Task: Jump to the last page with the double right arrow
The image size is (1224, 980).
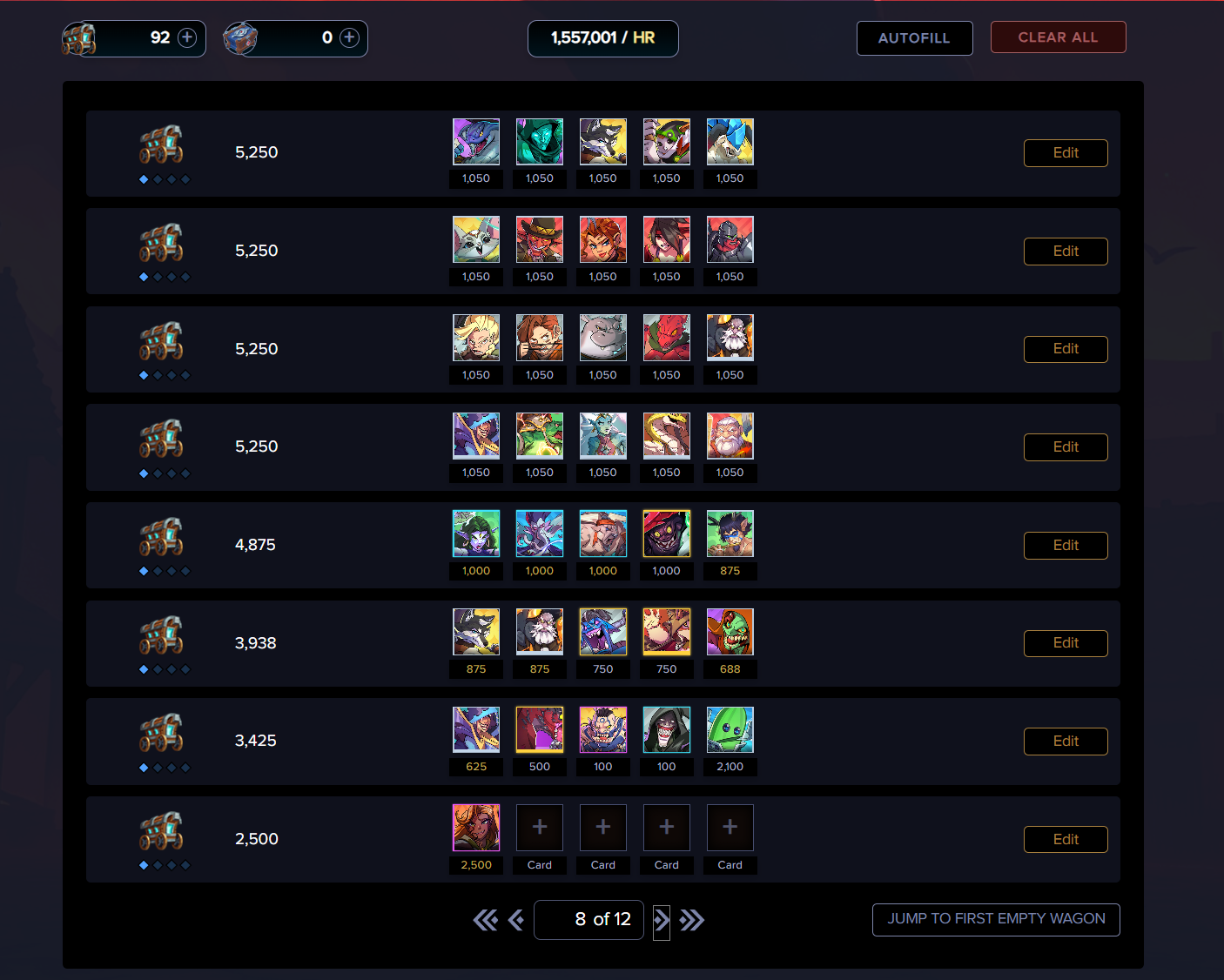Action: point(692,920)
